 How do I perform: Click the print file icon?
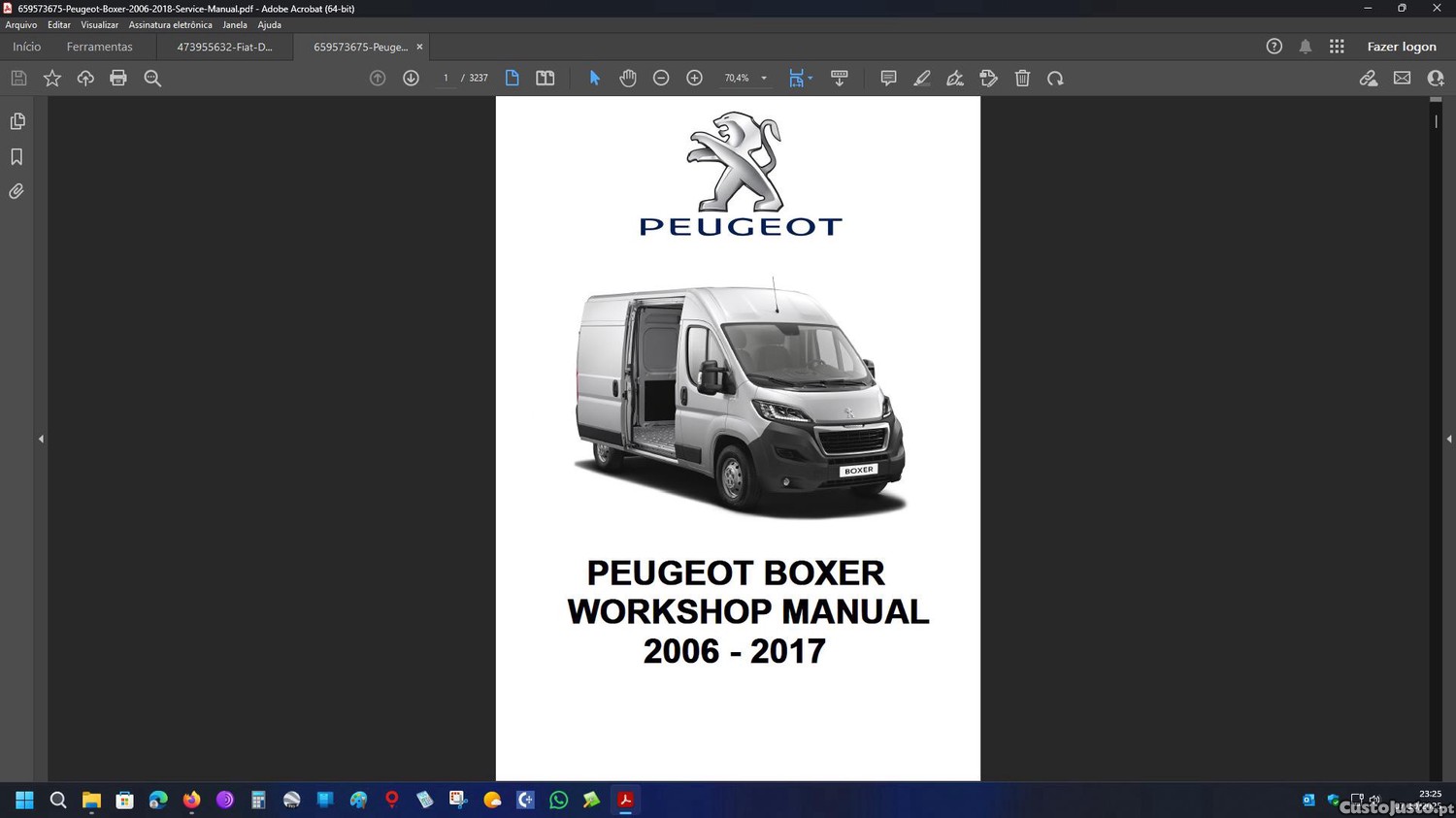[x=118, y=79]
